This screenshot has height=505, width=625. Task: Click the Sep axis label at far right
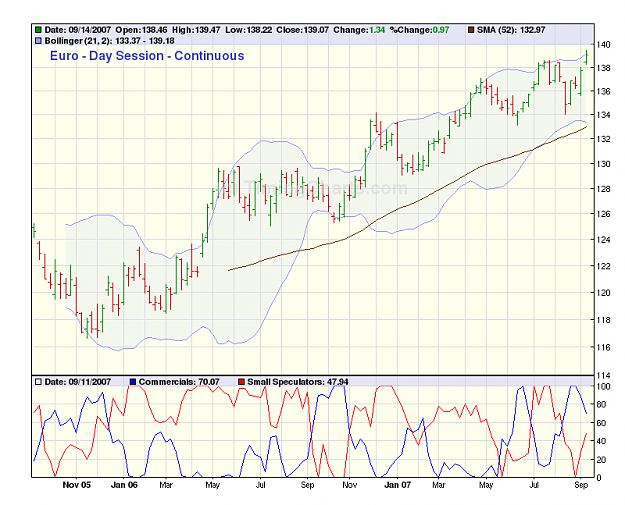581,485
